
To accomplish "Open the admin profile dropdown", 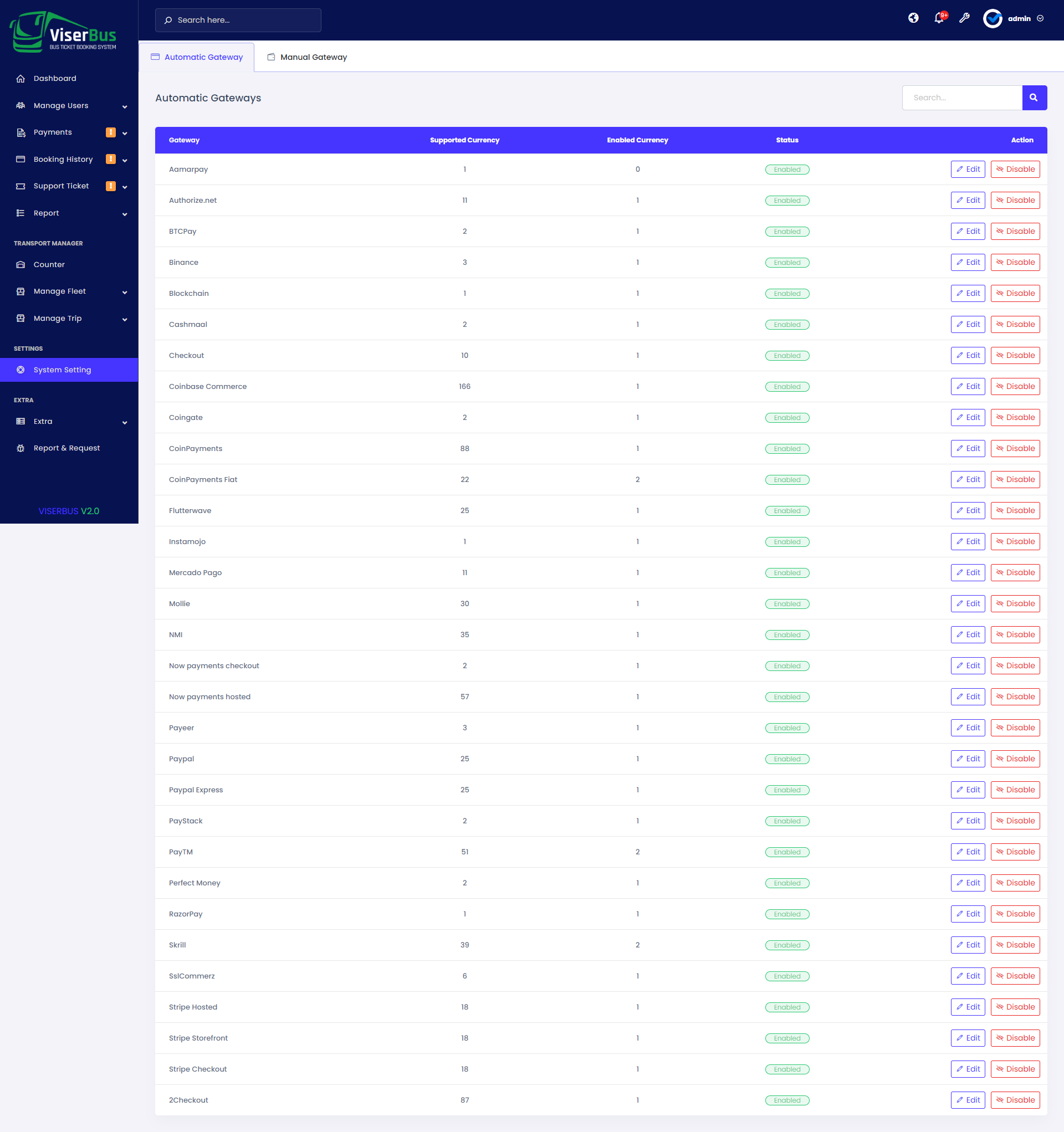I will click(x=1019, y=18).
